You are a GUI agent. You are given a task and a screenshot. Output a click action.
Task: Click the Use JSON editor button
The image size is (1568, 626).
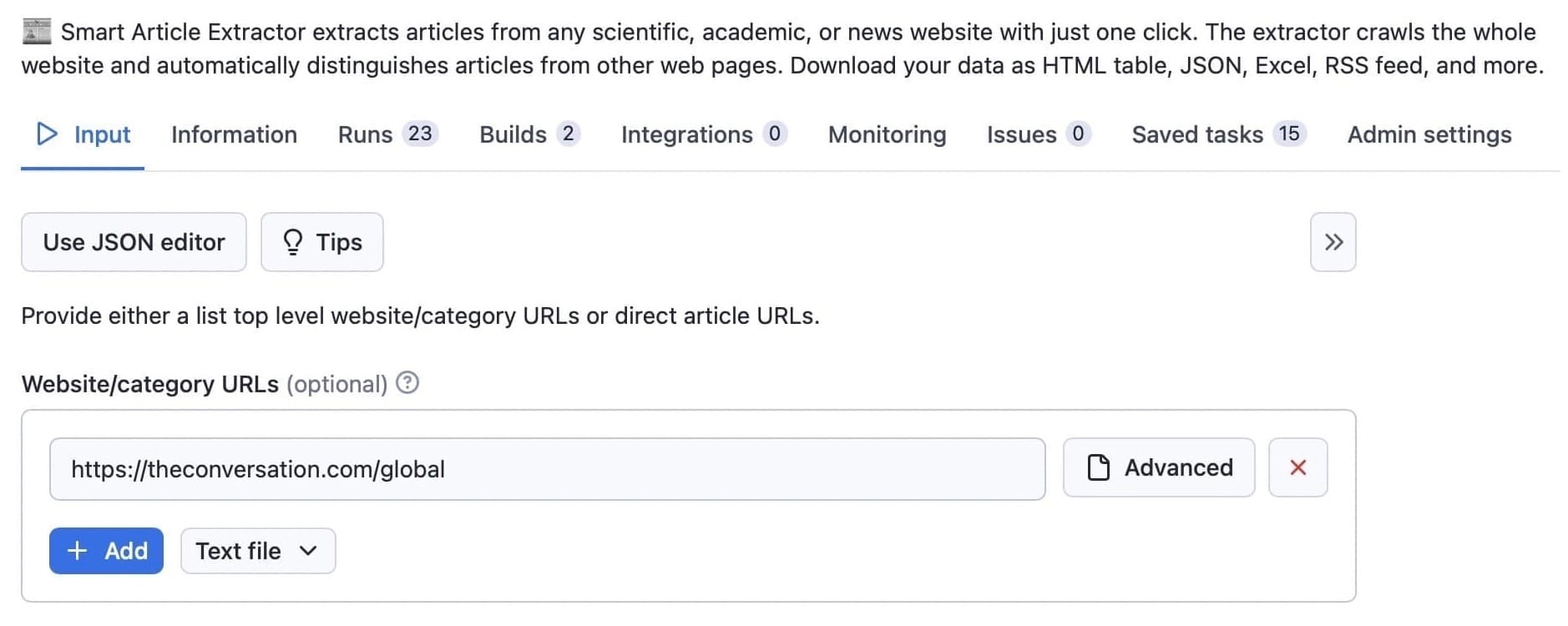click(134, 242)
